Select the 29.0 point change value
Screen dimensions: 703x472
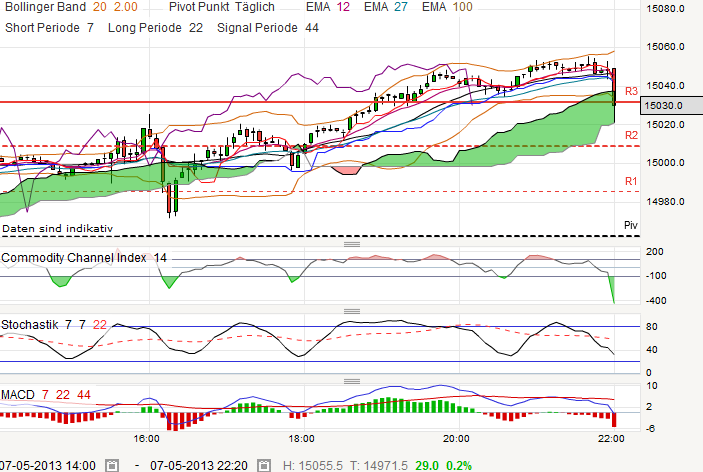pos(427,466)
